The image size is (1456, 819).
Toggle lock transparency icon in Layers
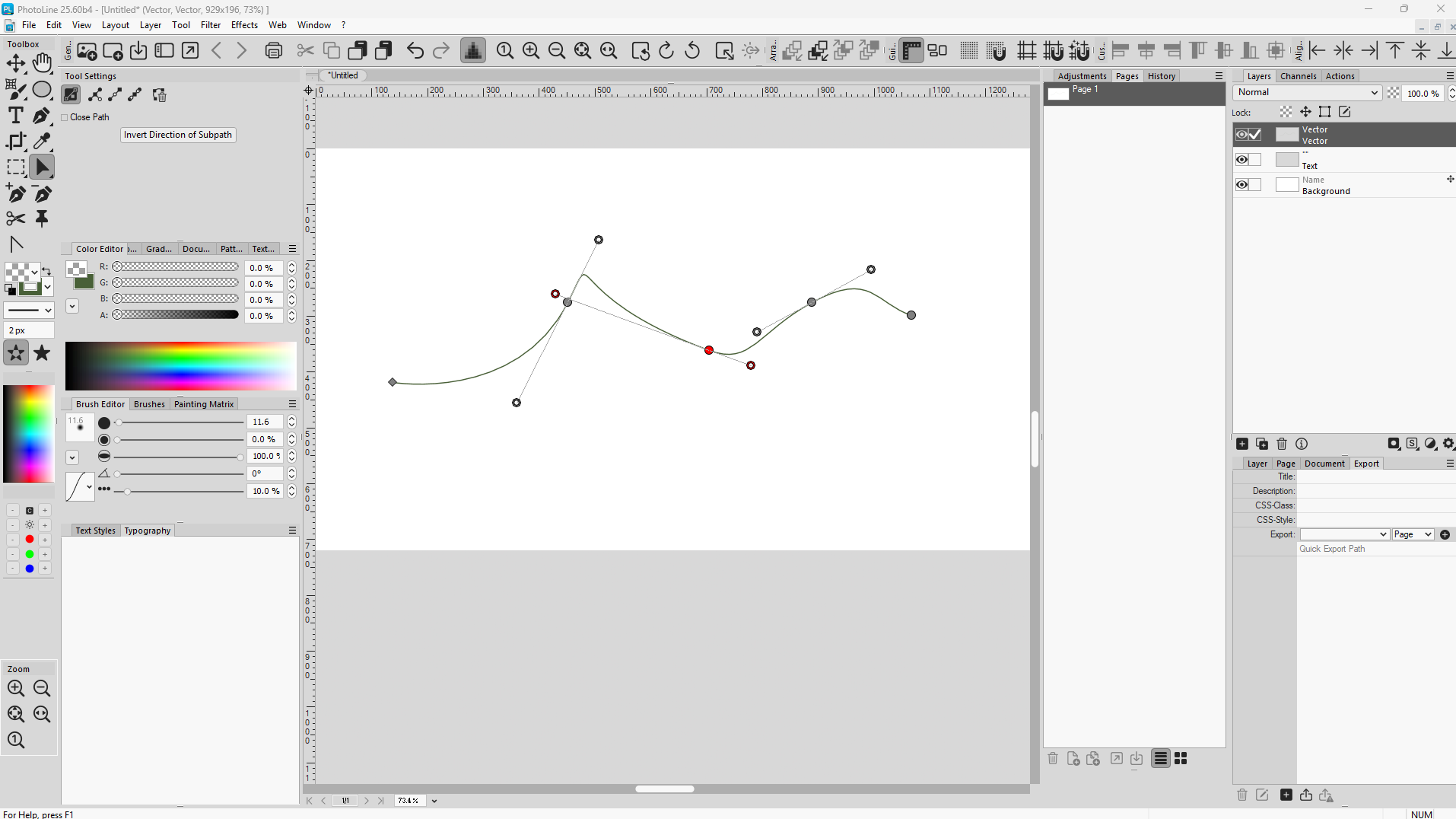pyautogui.click(x=1286, y=112)
